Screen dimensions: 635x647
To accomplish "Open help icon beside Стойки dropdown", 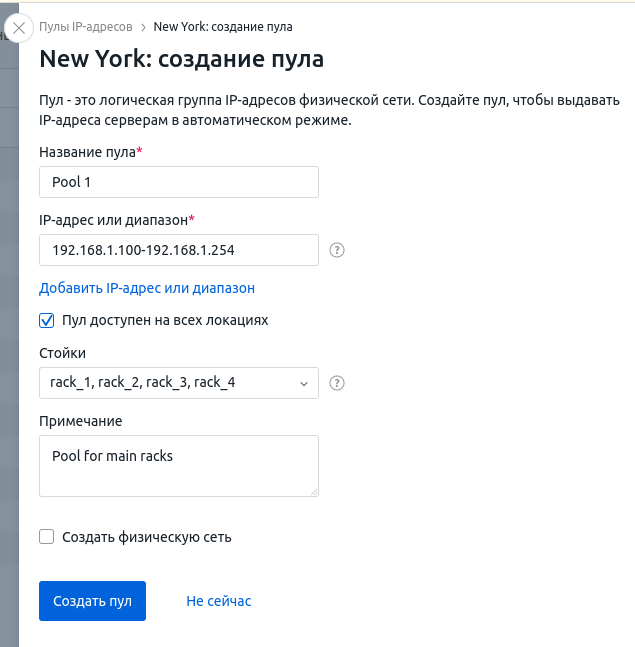I will [337, 383].
